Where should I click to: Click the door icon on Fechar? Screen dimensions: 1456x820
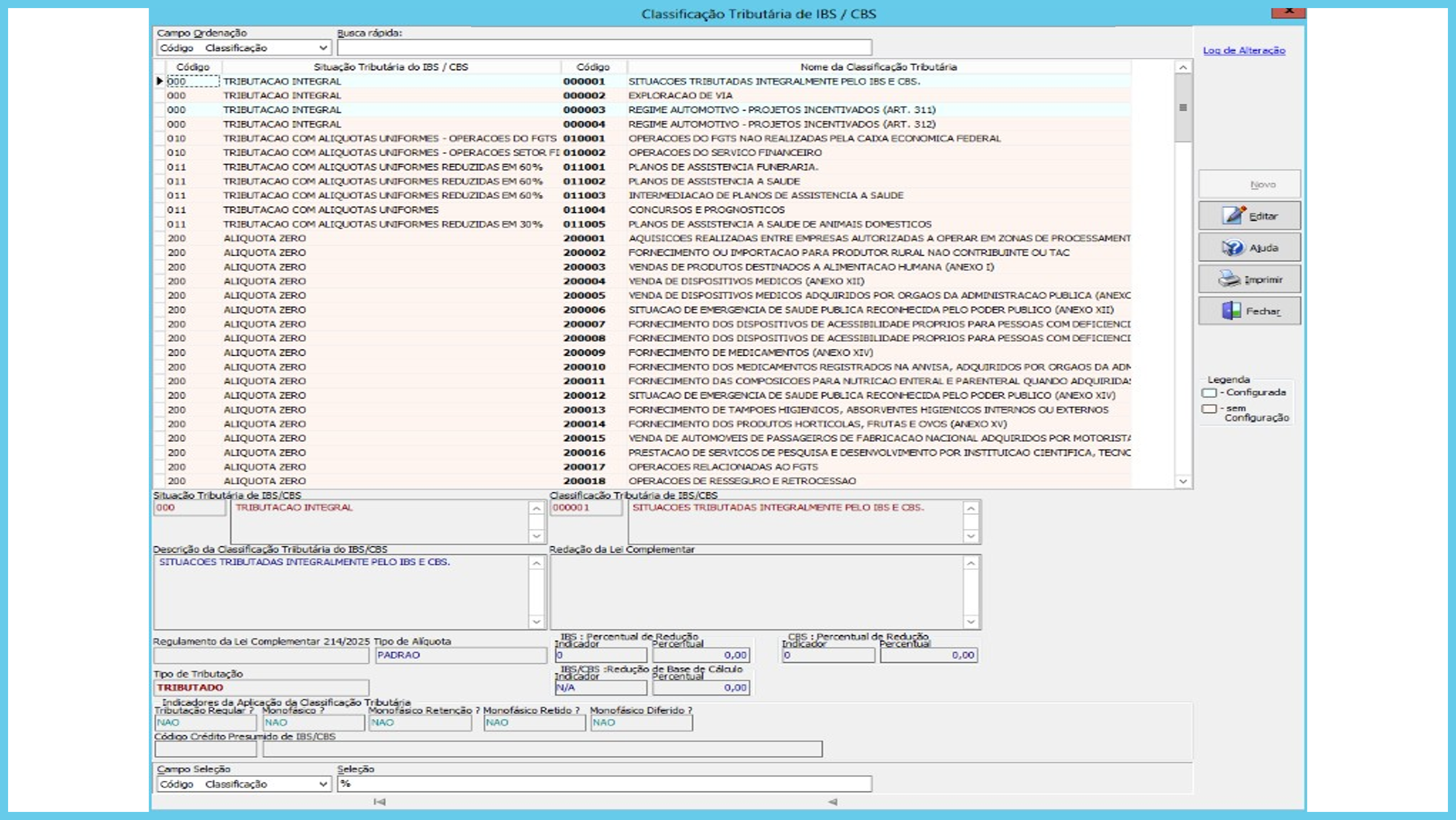click(1231, 311)
